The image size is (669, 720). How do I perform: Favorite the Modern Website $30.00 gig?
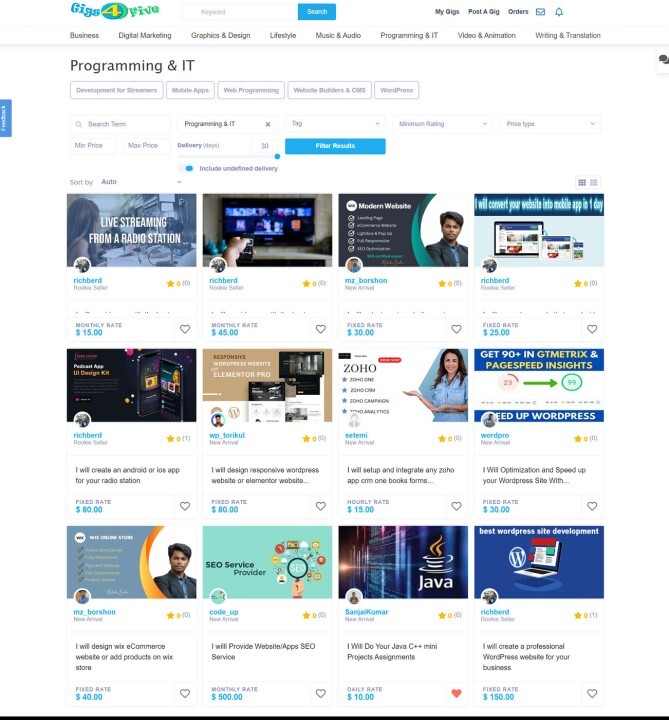click(x=456, y=329)
